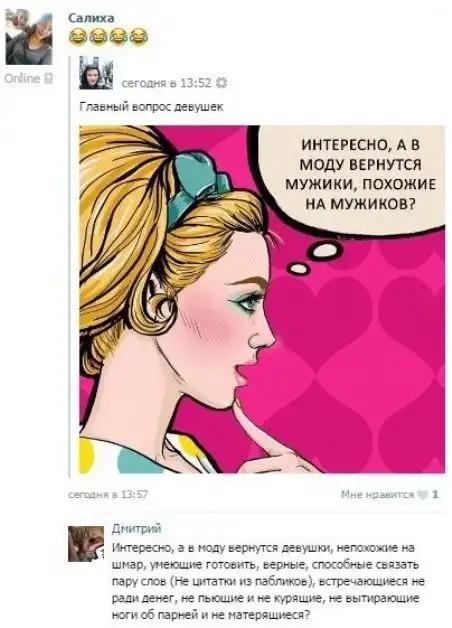The image size is (452, 628).
Task: Click the last laughing emoji in the post
Action: tap(139, 37)
